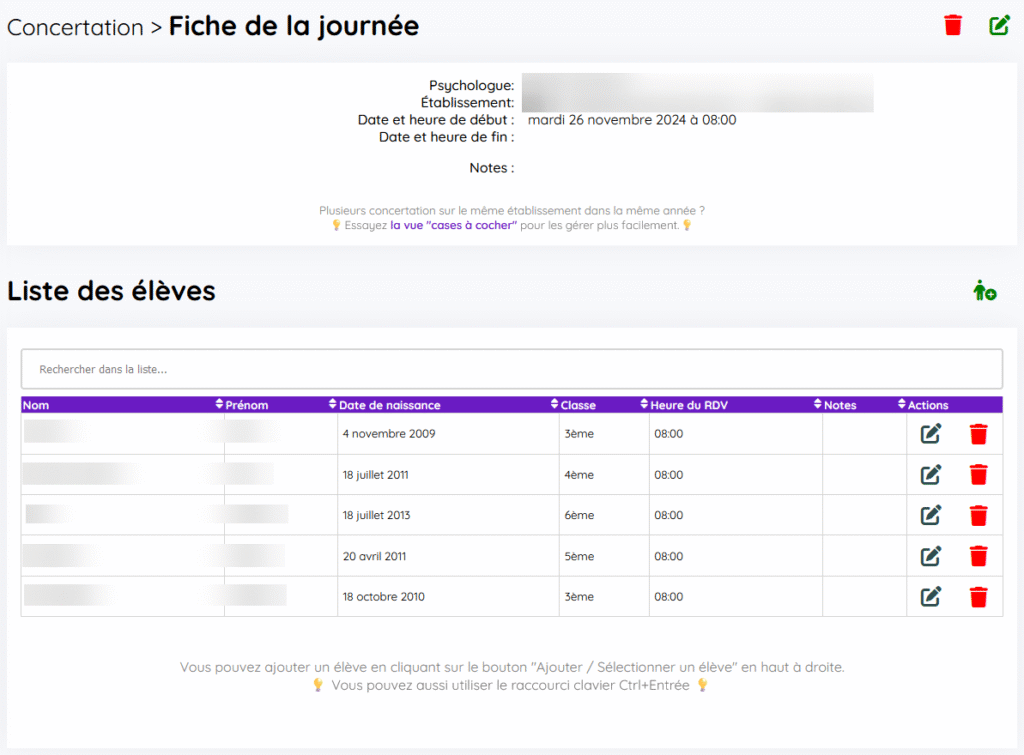1024x755 pixels.
Task: Focus the "Rechercher dans la liste" search field
Action: [512, 369]
